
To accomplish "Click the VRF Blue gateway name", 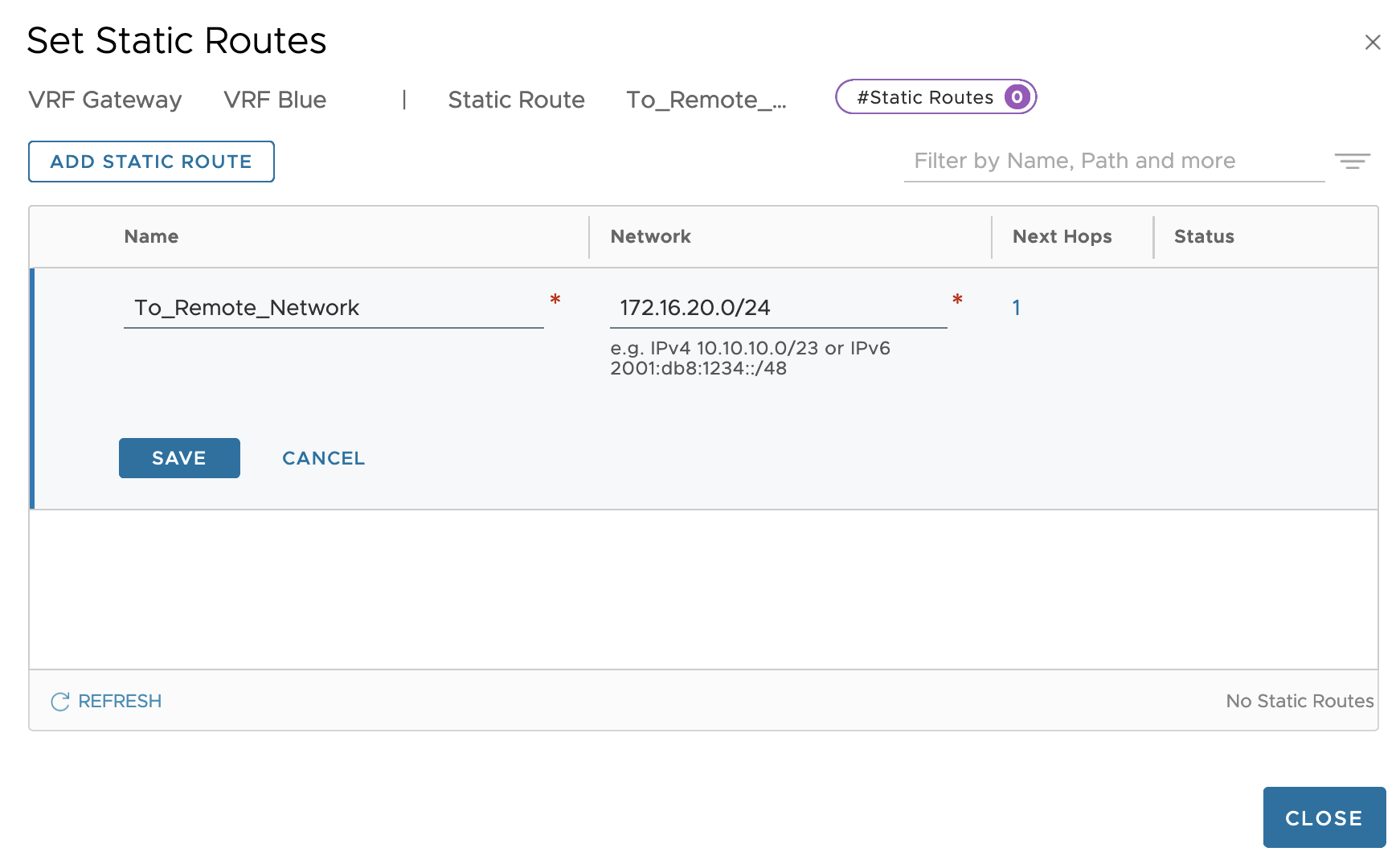I will click(275, 100).
